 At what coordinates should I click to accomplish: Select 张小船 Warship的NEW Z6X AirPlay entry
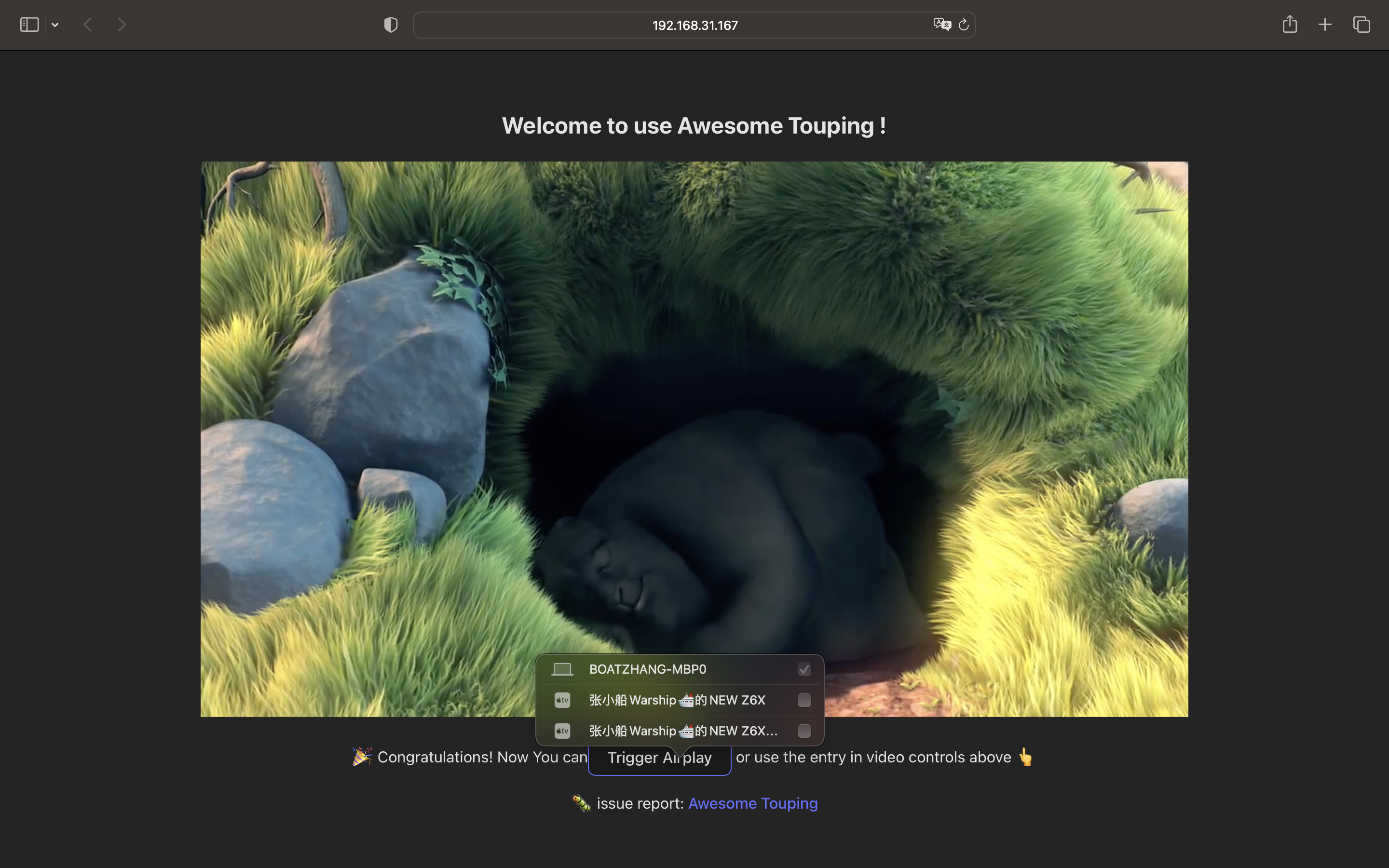(x=677, y=700)
